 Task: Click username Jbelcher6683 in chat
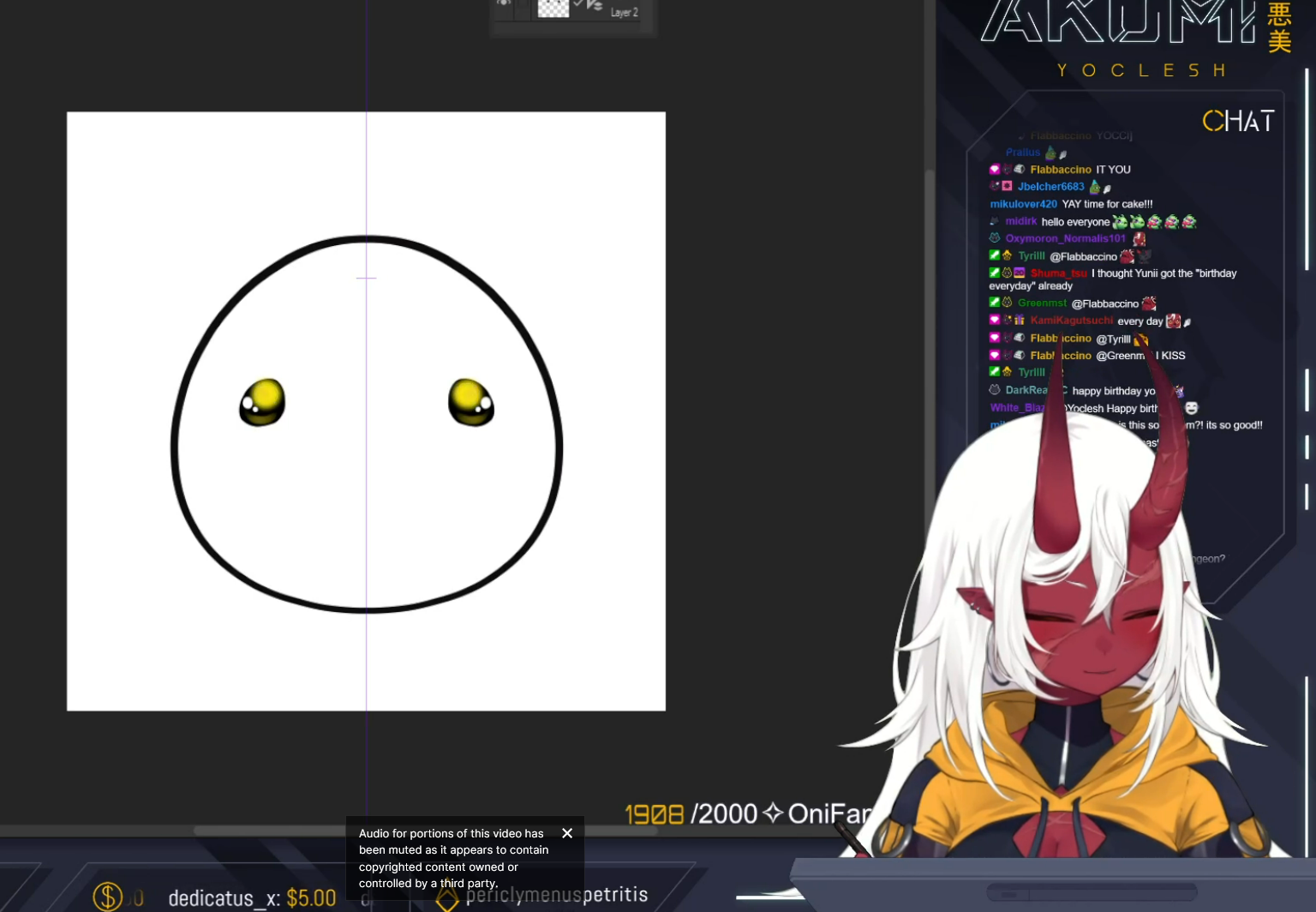(1050, 187)
